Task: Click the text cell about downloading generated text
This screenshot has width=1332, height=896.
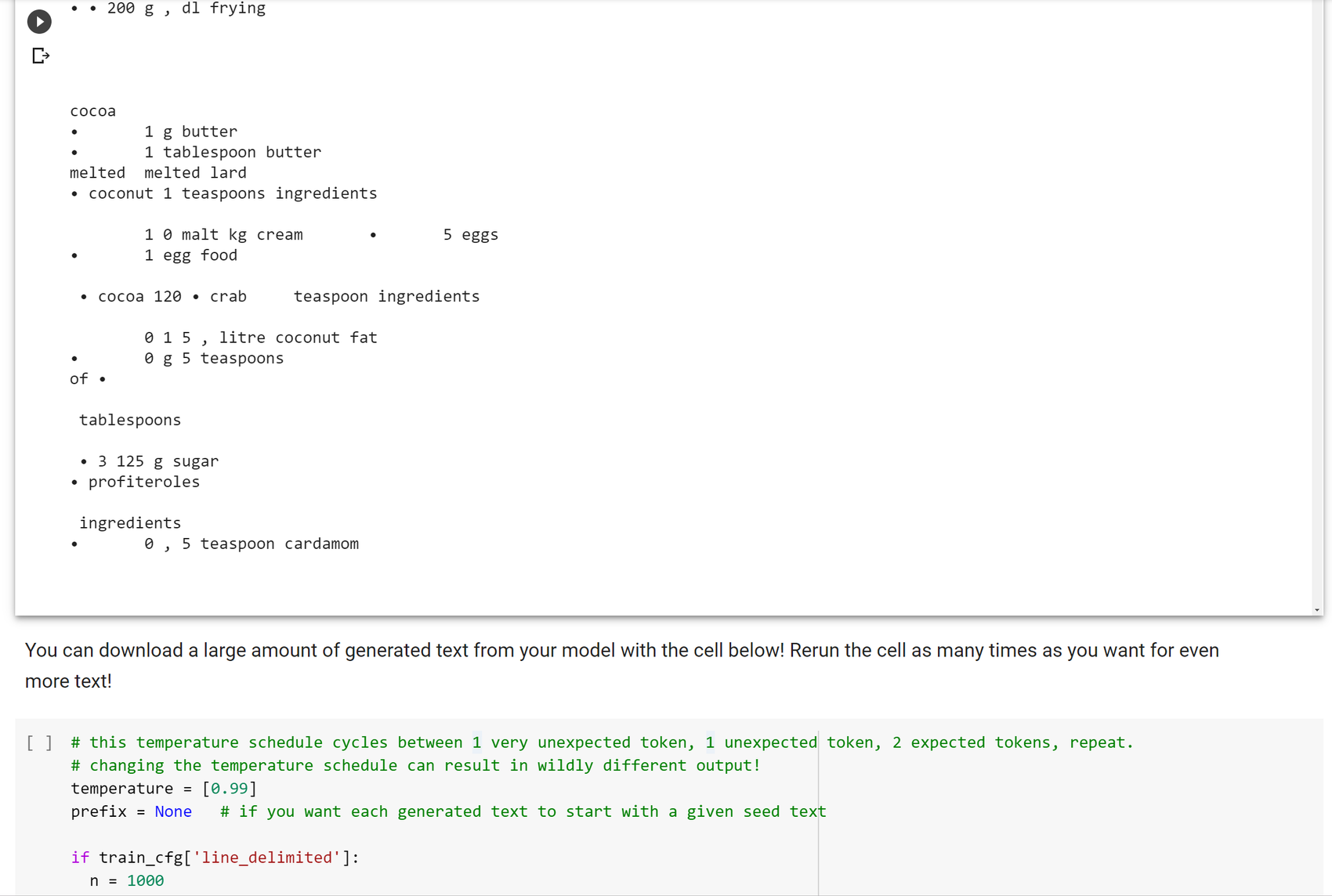Action: coord(622,665)
